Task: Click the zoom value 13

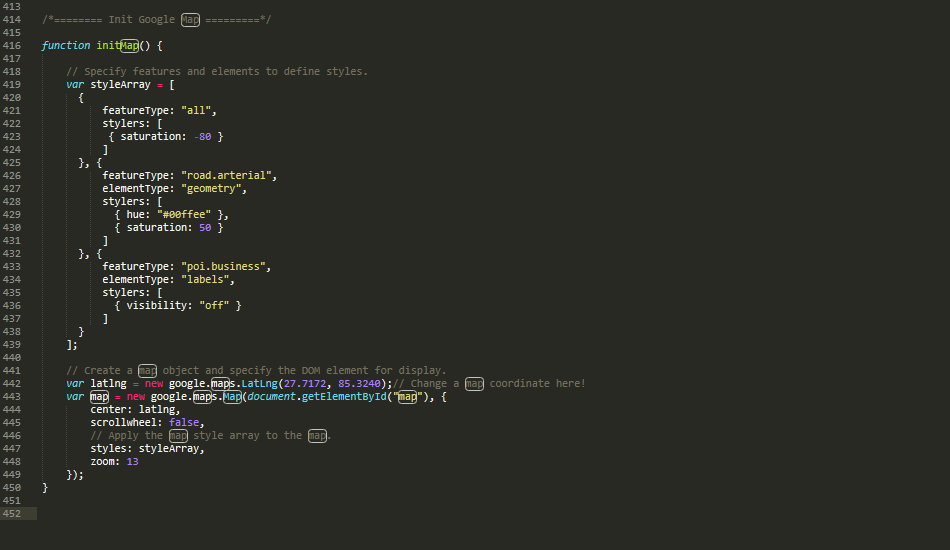Action: coord(132,462)
